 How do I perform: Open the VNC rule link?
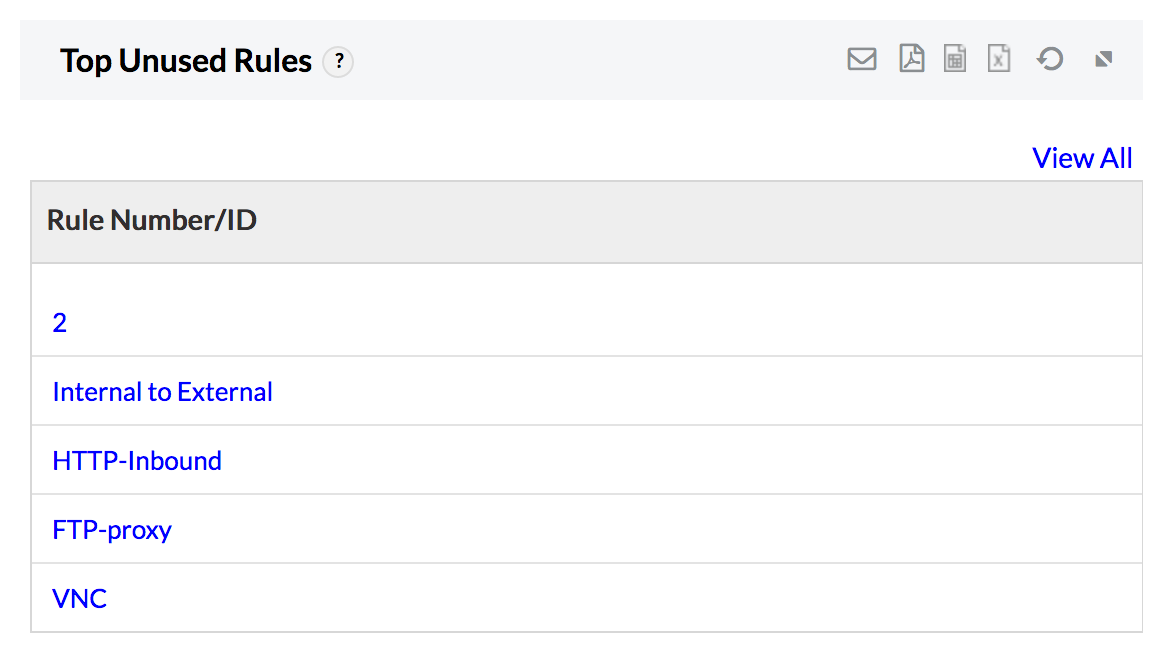tap(80, 599)
